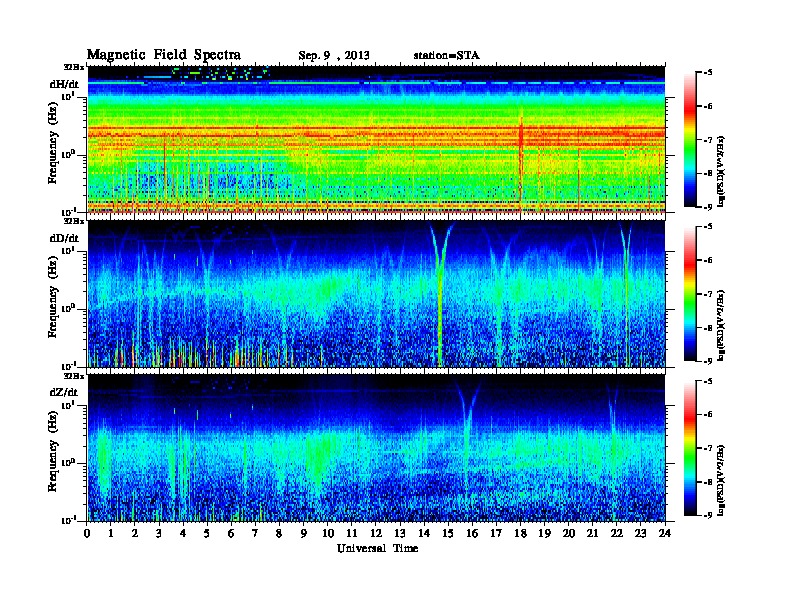Click hour tick label "5" on time axis
792x612 pixels.
[207, 533]
